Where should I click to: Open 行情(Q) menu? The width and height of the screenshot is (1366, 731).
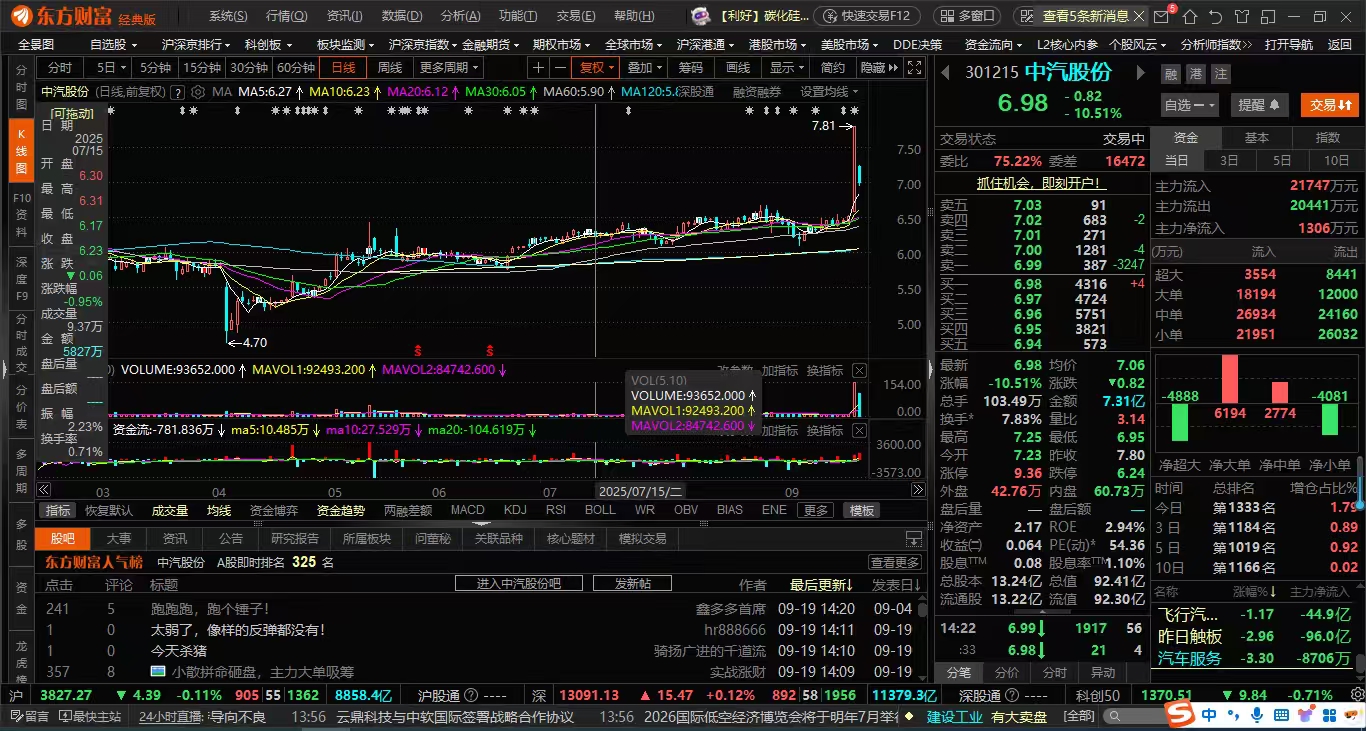[x=287, y=16]
